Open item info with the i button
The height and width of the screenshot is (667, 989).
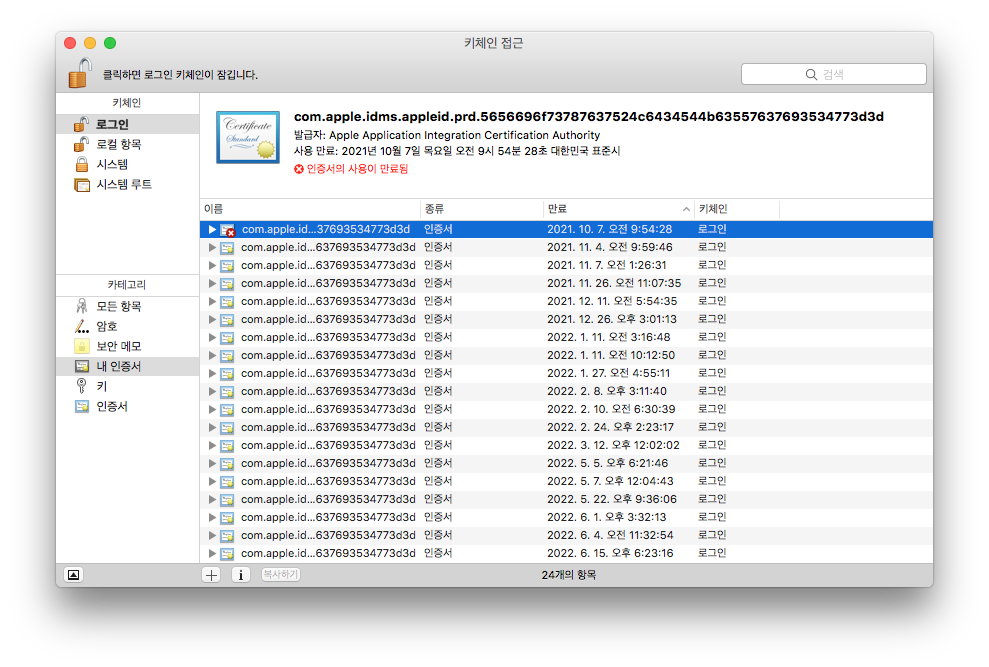240,575
